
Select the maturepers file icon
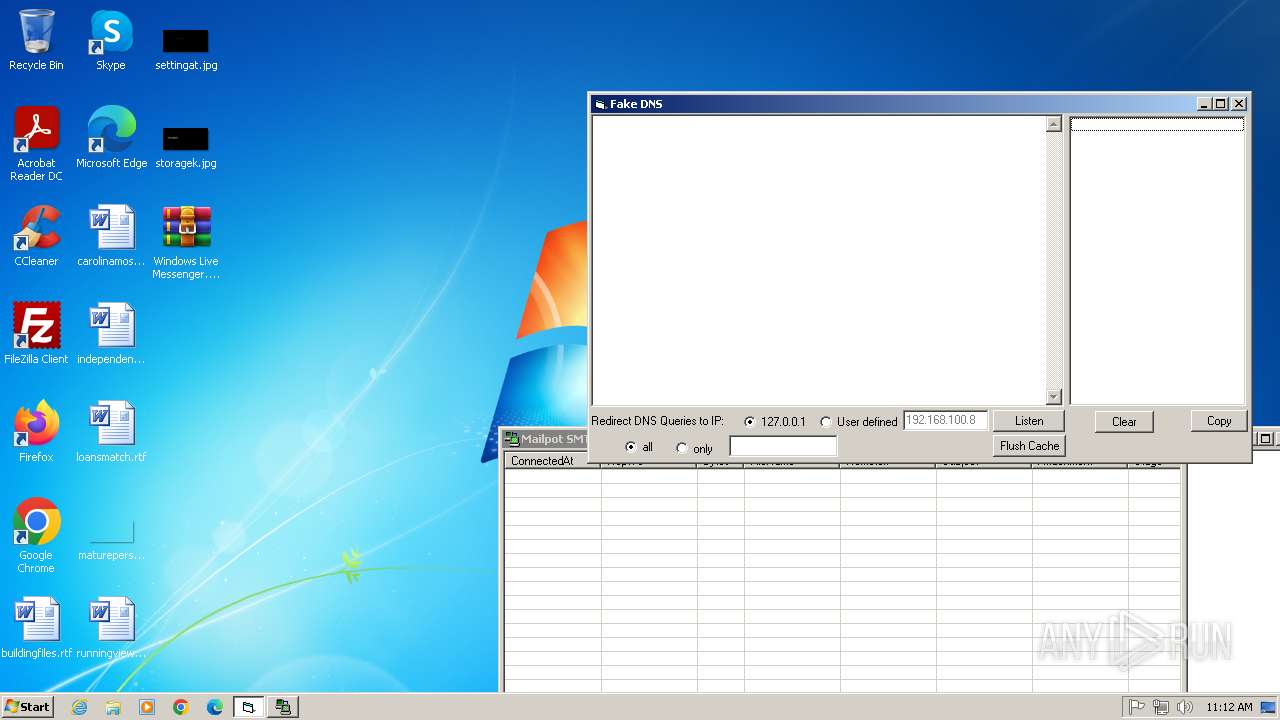(111, 538)
